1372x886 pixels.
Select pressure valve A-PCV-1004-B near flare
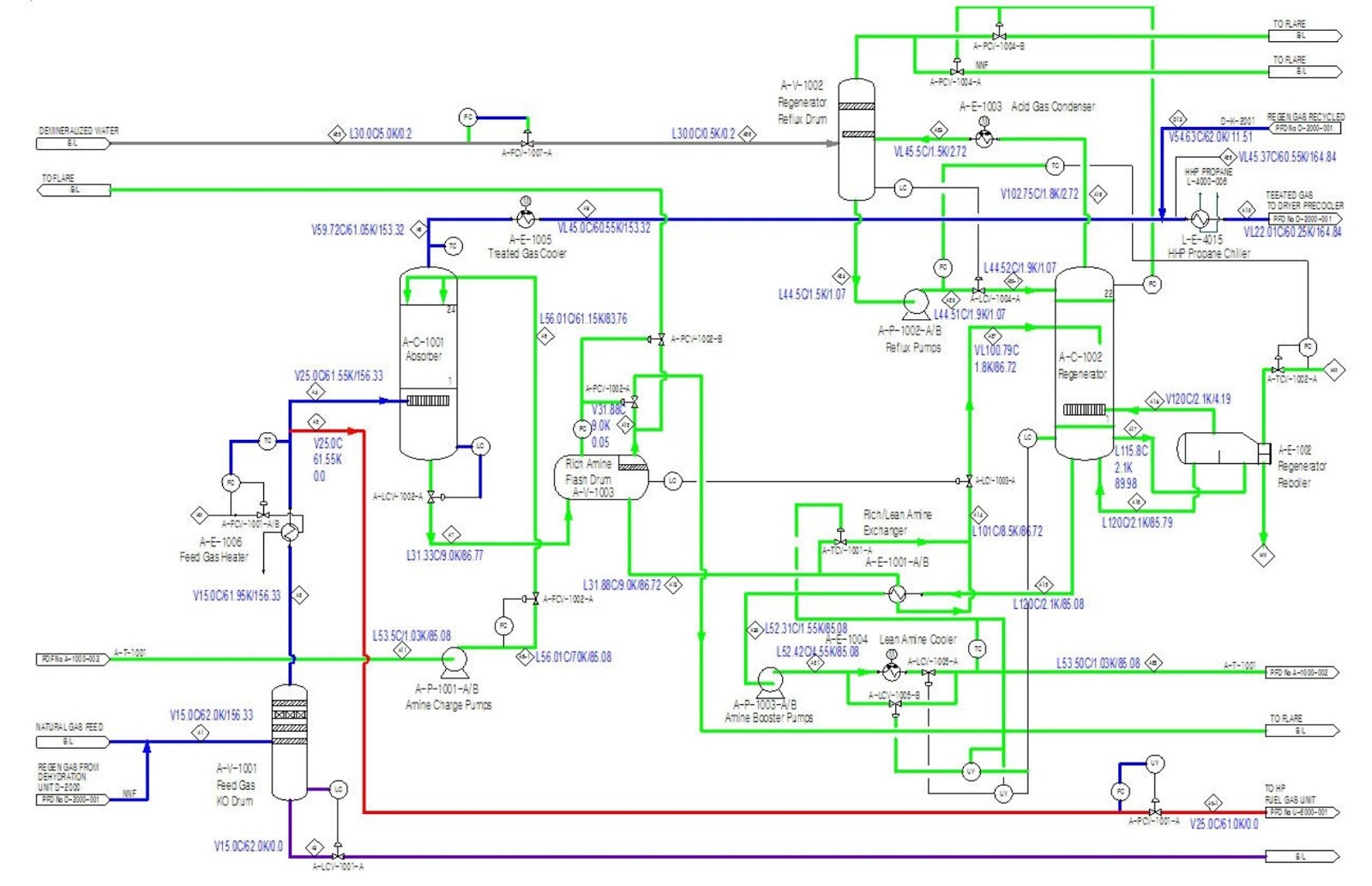tap(998, 33)
